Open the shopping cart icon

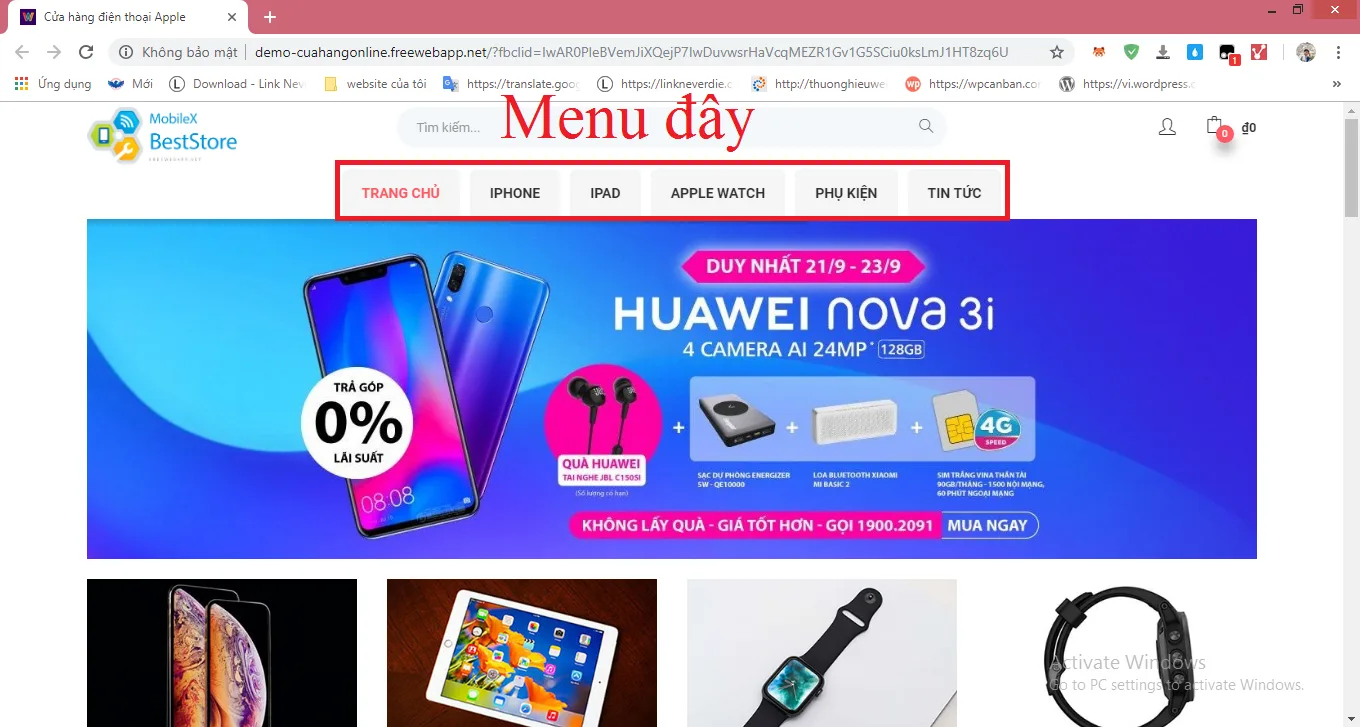[x=1215, y=127]
